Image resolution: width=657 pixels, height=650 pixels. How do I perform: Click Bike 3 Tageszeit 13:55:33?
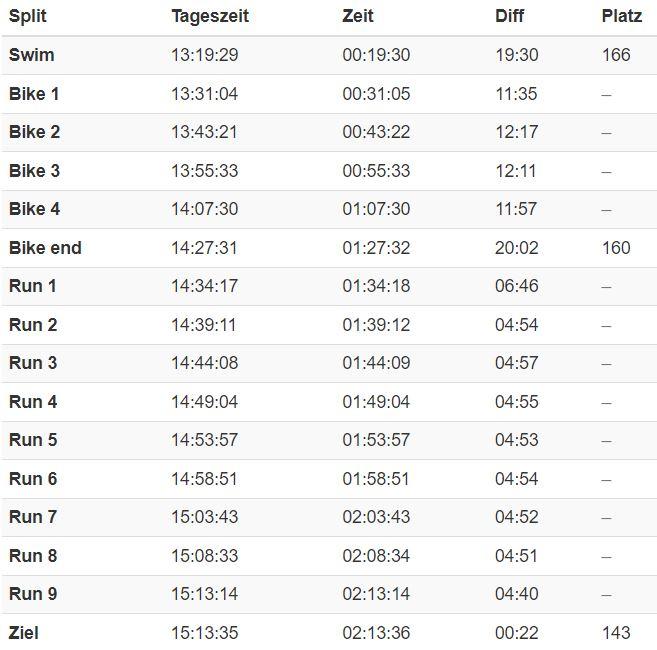click(204, 171)
